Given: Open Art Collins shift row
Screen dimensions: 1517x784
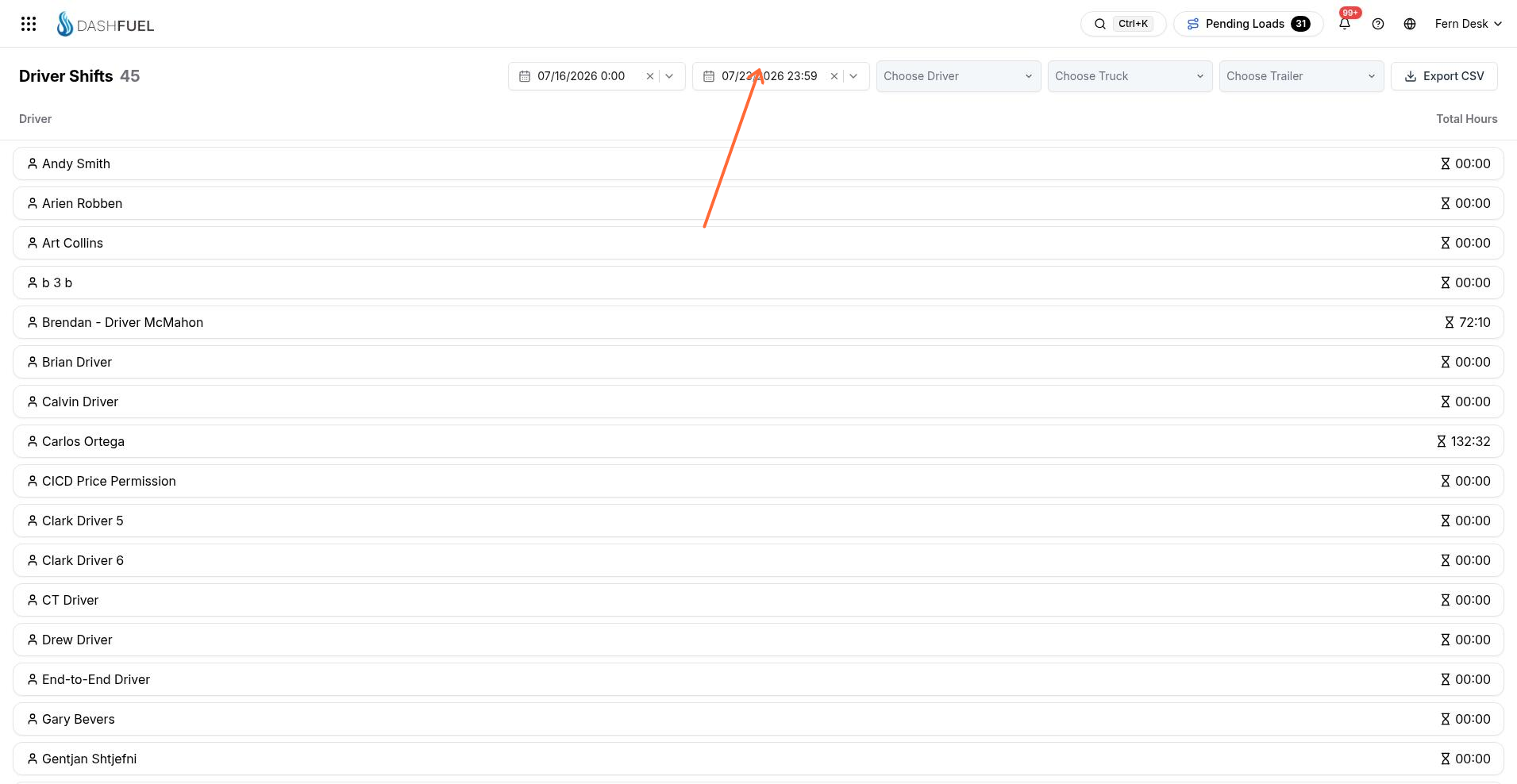Looking at the screenshot, I should [x=758, y=243].
